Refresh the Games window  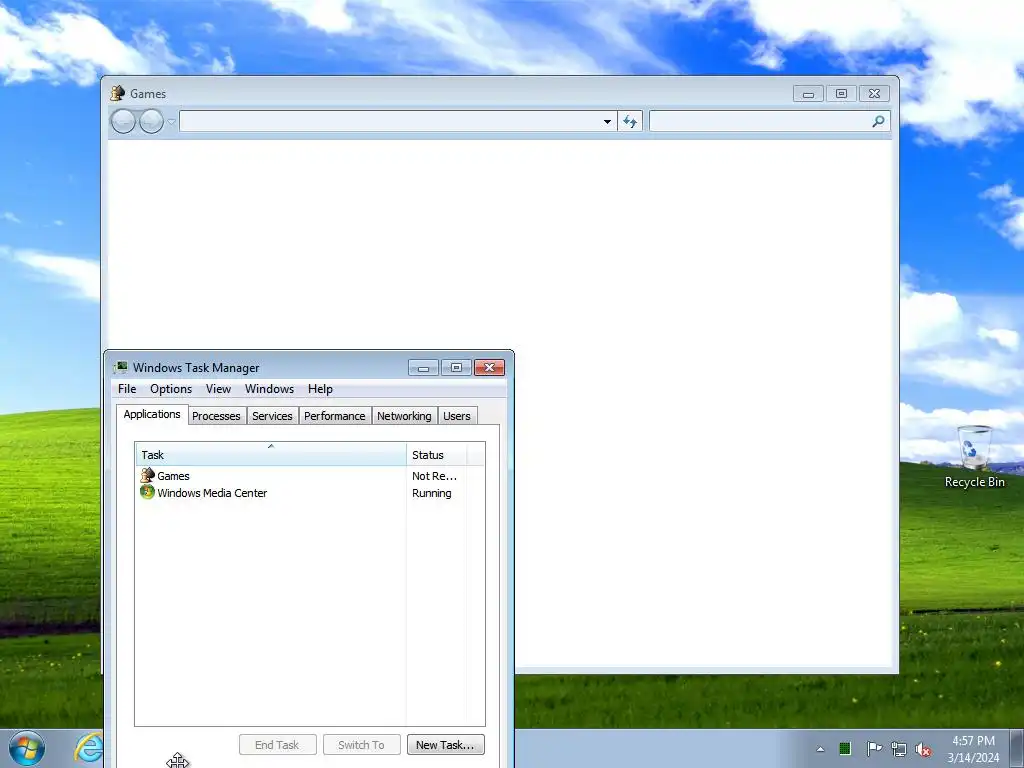(630, 121)
